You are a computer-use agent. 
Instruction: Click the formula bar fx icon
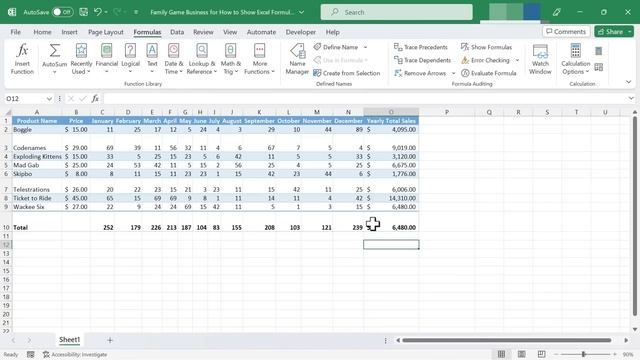[x=95, y=98]
